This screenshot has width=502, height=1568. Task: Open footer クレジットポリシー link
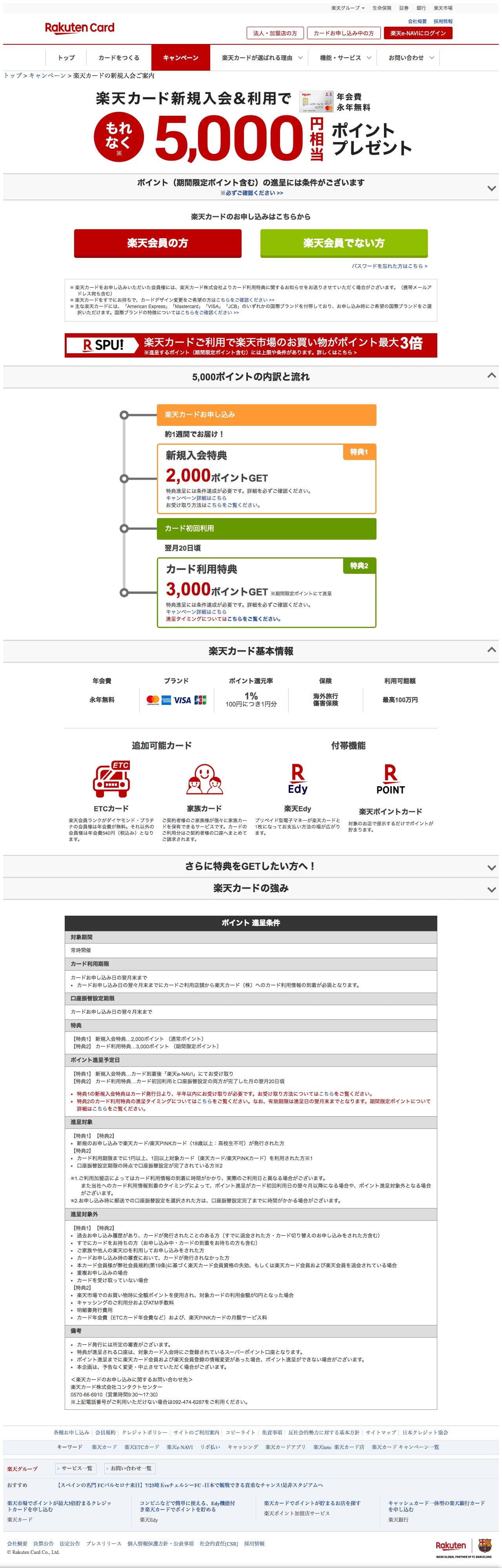[144, 1432]
